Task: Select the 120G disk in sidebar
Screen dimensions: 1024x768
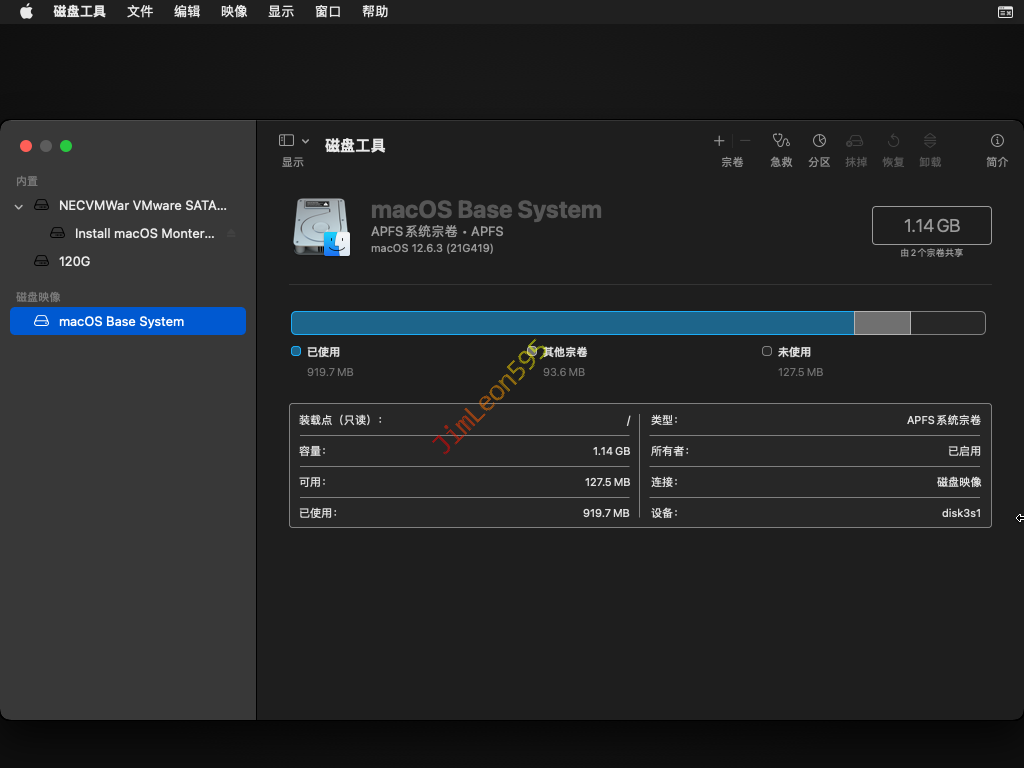Action: (x=74, y=261)
